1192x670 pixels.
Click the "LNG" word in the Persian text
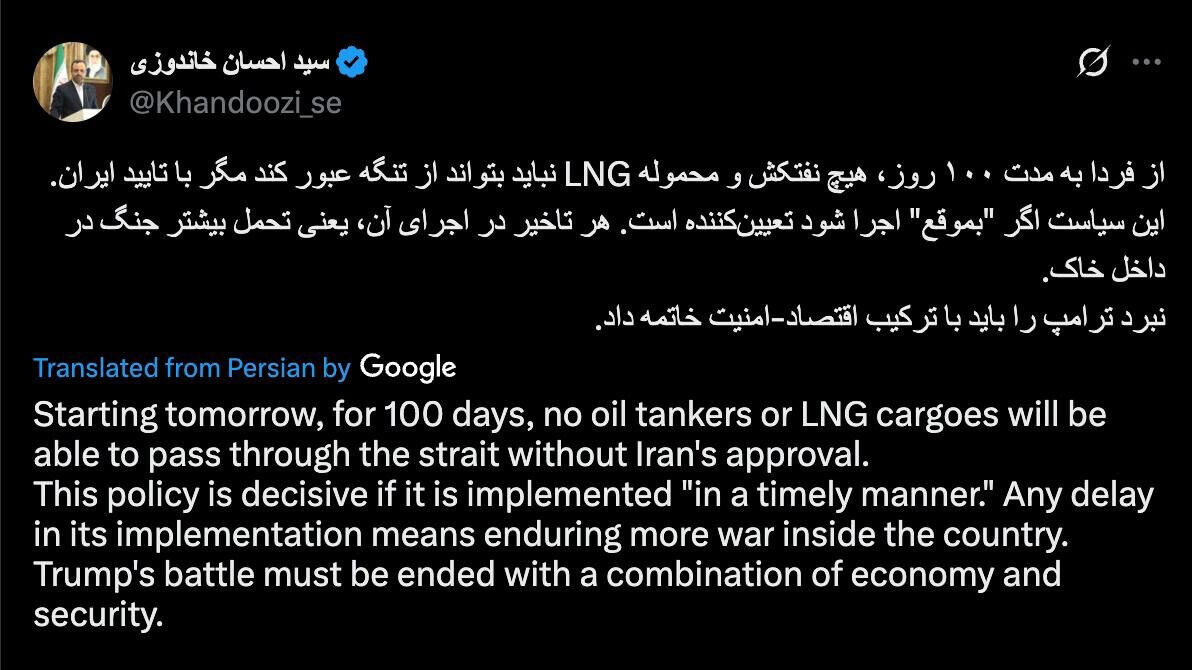tap(597, 177)
